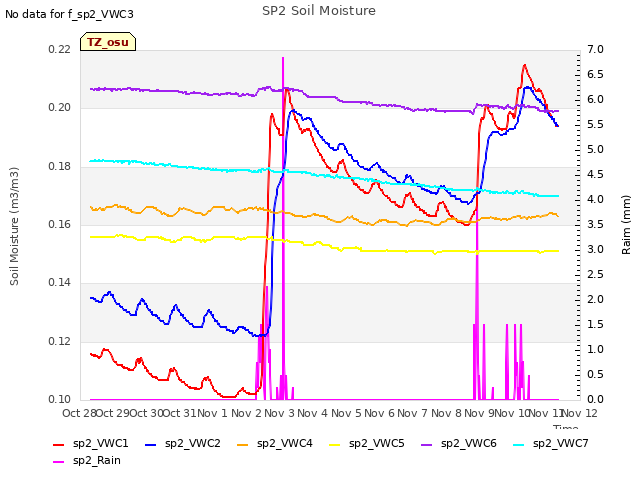
Task: Click the sp2_VWC5 legend entry
Action: pos(367,443)
